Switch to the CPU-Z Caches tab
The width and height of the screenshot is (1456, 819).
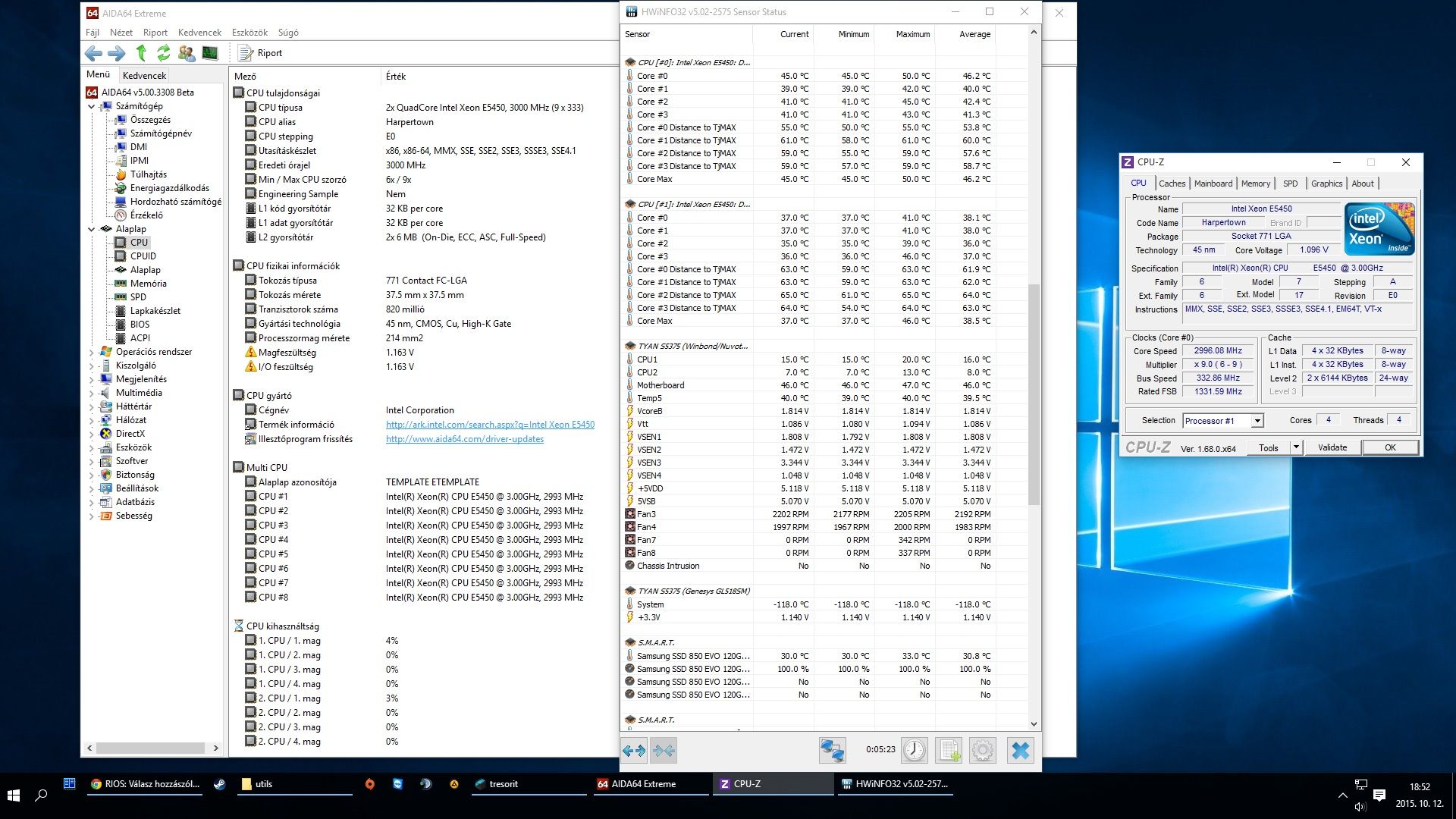point(1172,184)
